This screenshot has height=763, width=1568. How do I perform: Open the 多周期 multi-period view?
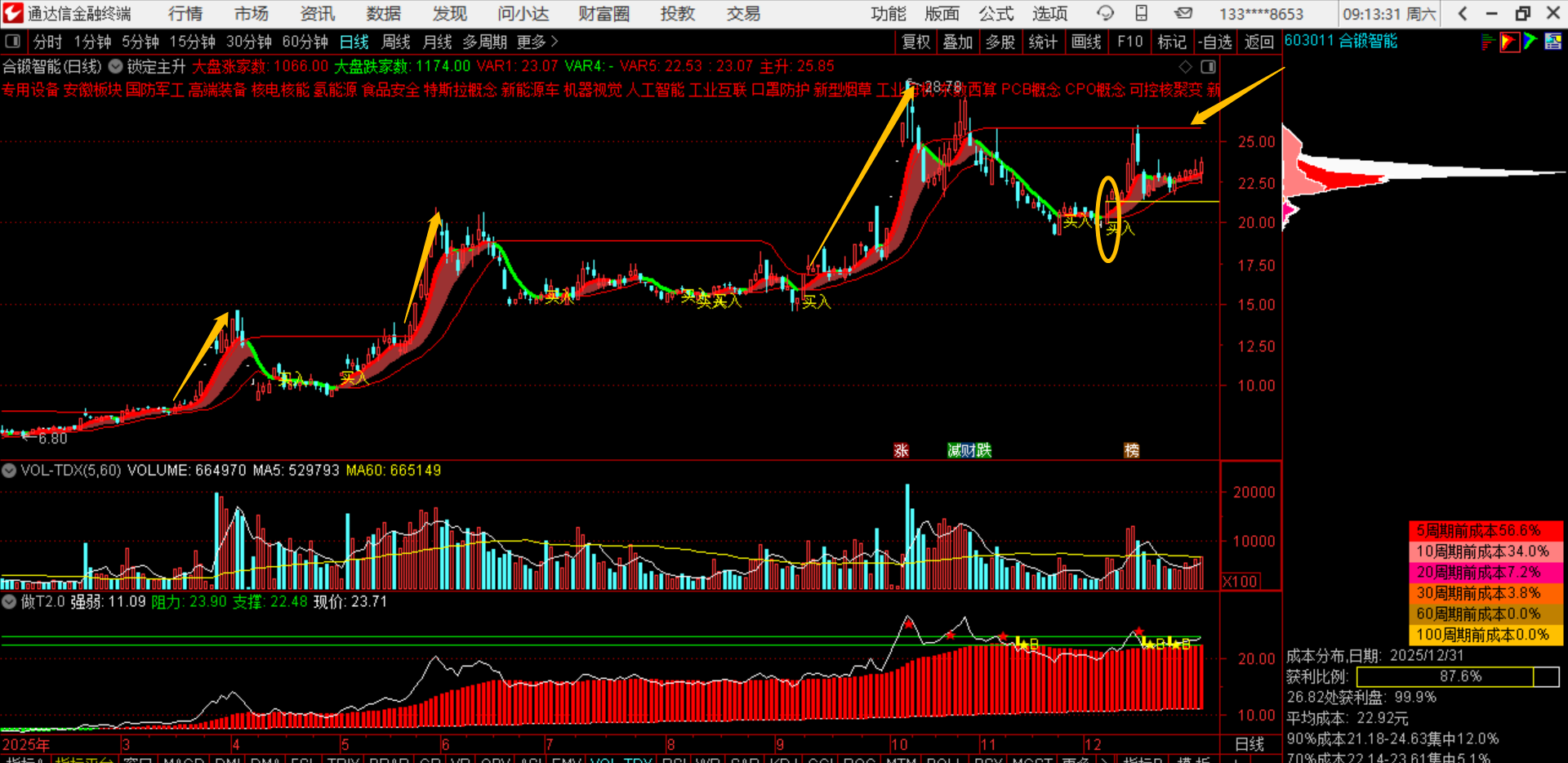pos(484,42)
